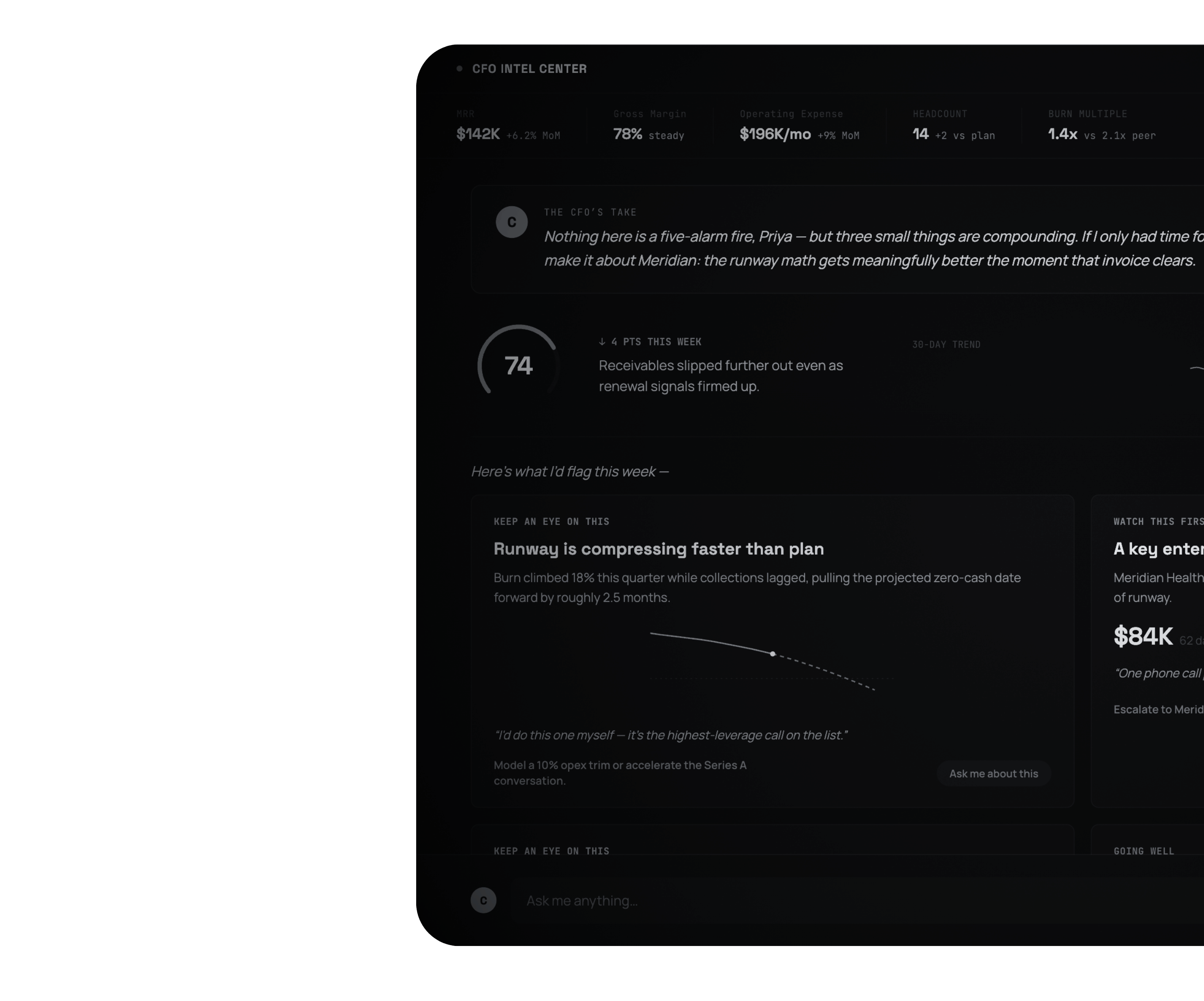Select the Gross Margin 78% metric

coord(649,125)
